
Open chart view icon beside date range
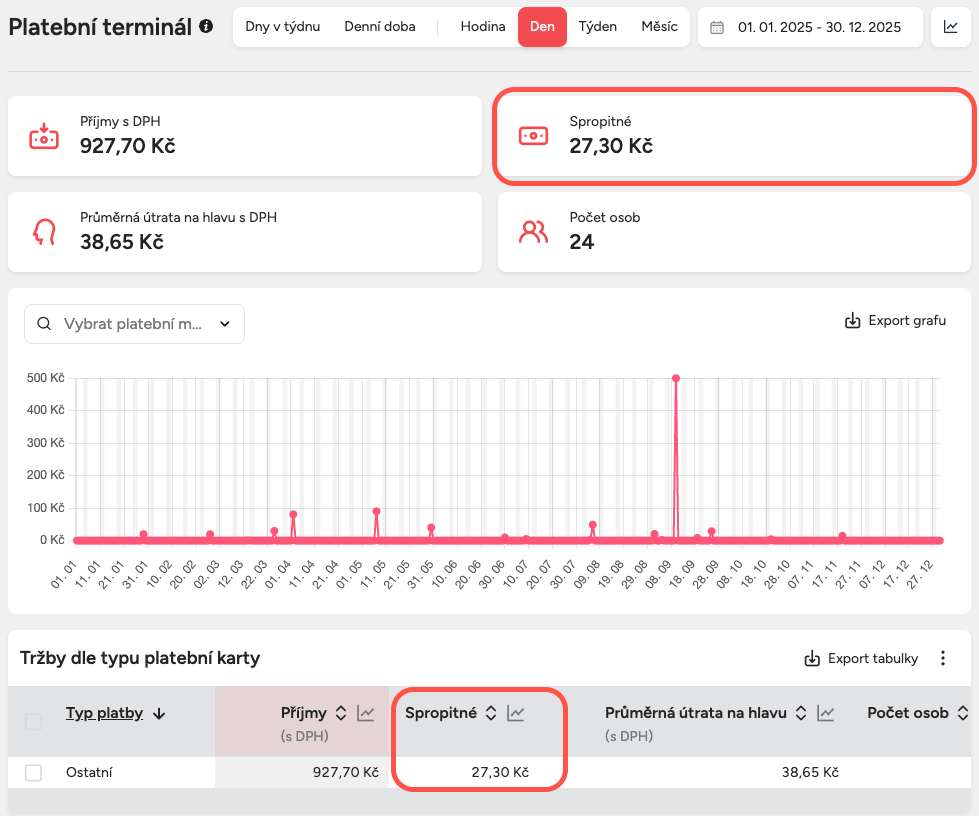[950, 27]
